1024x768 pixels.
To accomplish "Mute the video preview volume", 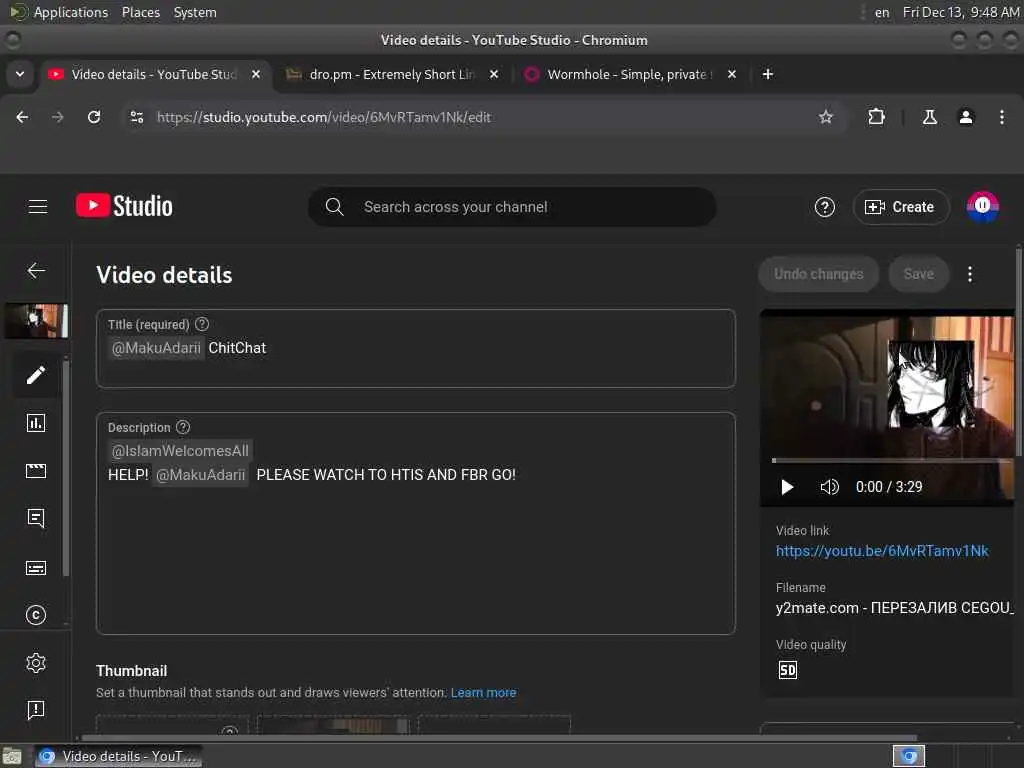I will coord(829,487).
